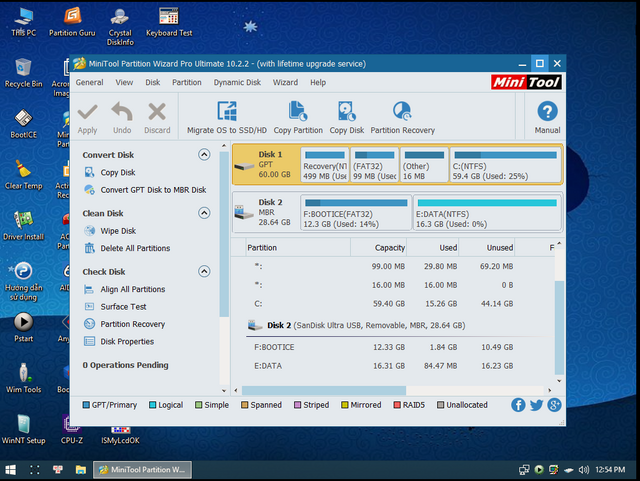Open the View menu

pos(124,82)
